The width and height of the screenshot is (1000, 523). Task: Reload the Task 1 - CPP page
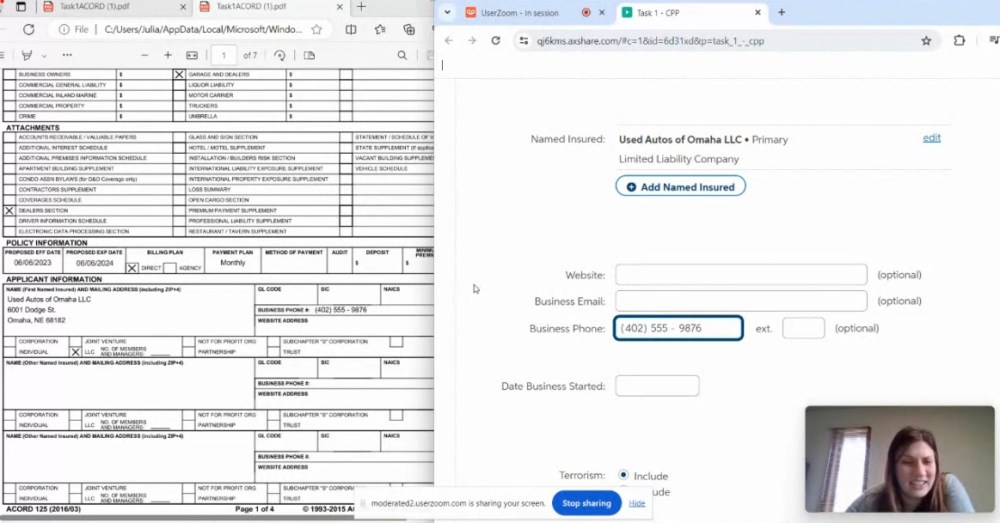pyautogui.click(x=495, y=40)
